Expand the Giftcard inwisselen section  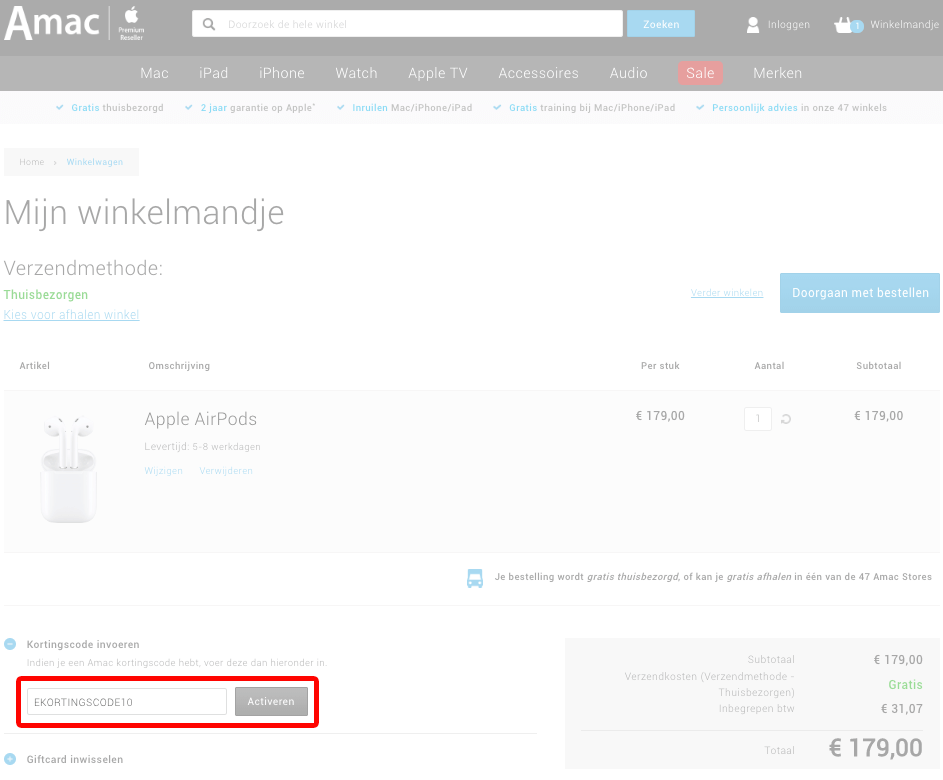click(x=10, y=759)
